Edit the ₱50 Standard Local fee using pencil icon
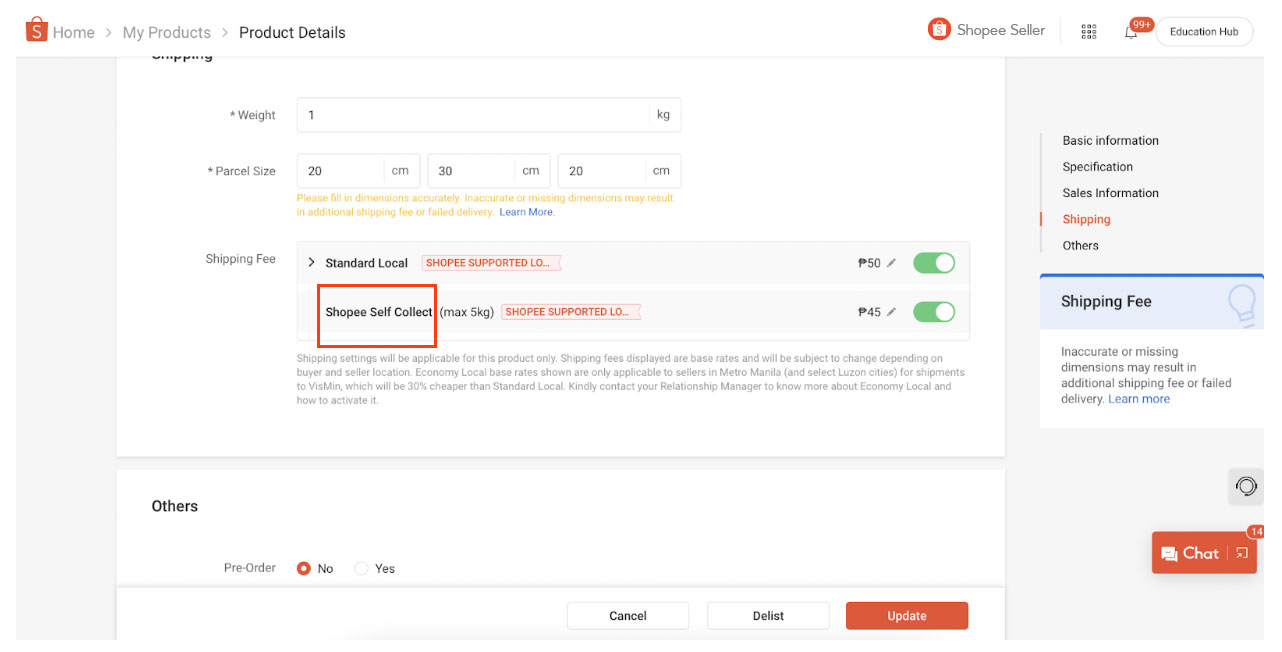 tap(892, 262)
